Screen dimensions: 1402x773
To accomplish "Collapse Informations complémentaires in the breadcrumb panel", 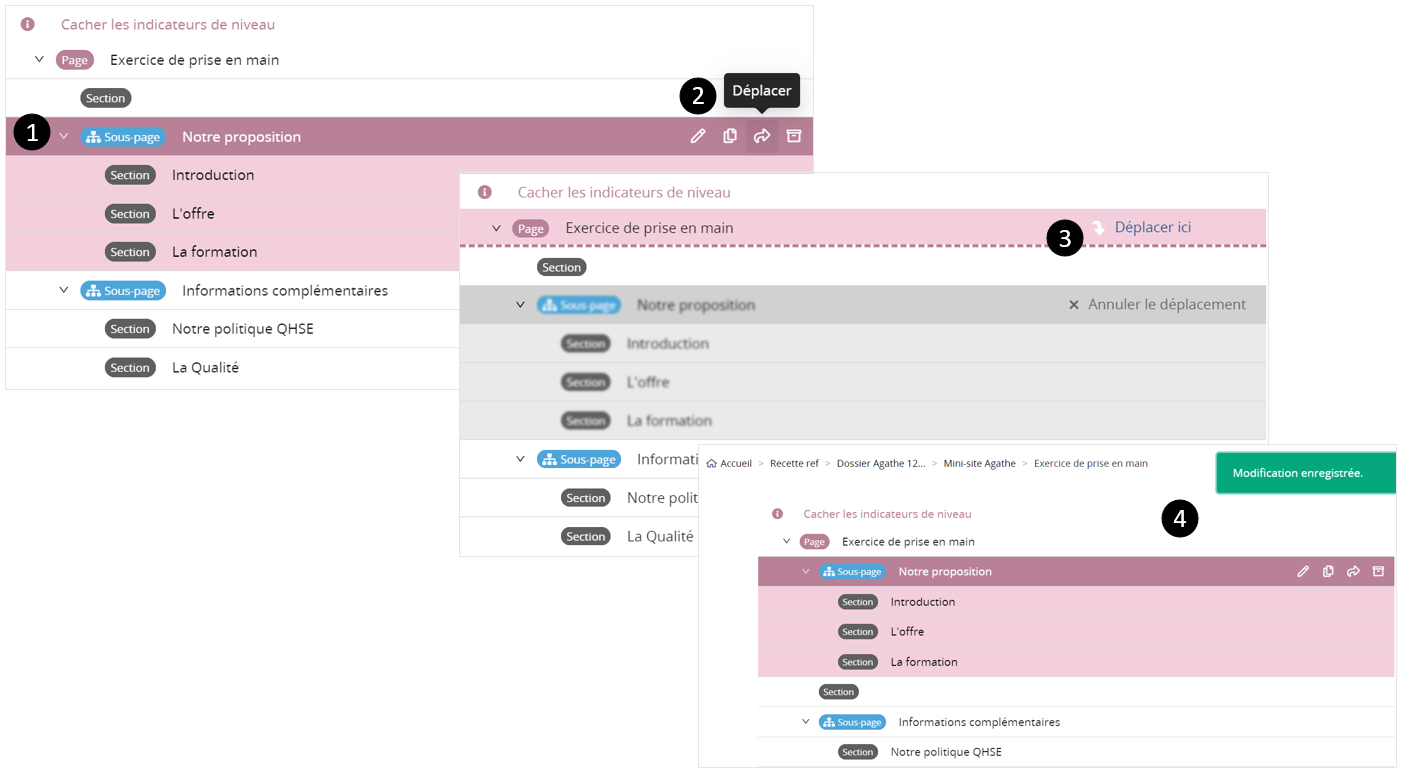I will pyautogui.click(x=806, y=721).
